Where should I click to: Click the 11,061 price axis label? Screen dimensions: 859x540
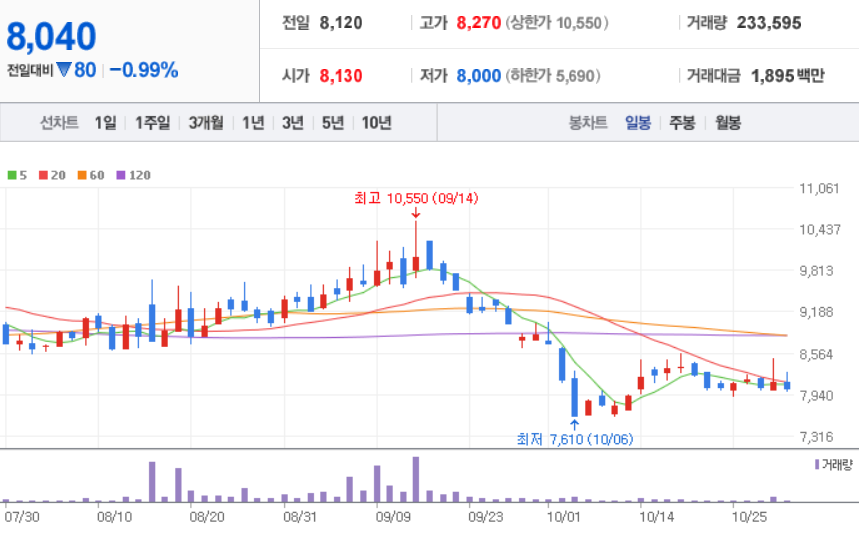click(820, 188)
